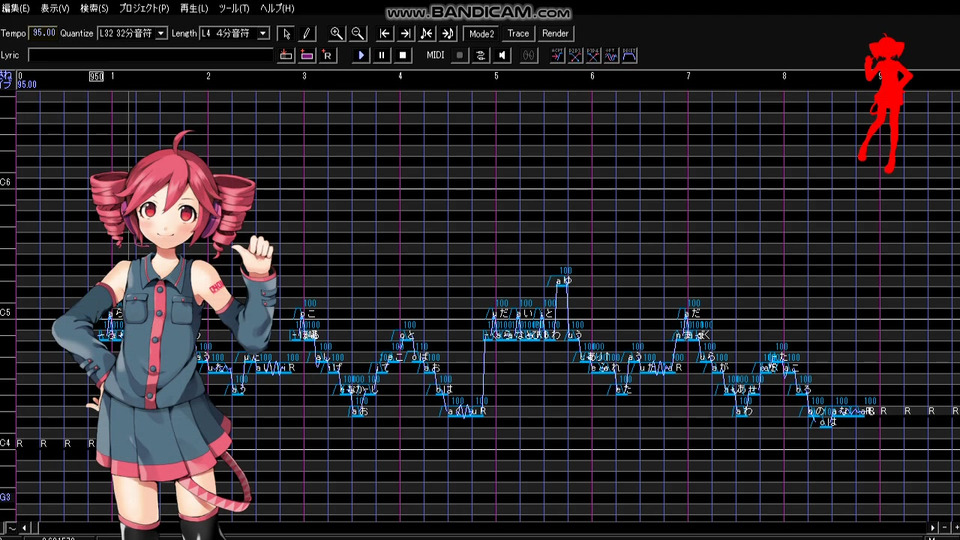Click the Lyric input field
The width and height of the screenshot is (960, 540).
(151, 55)
